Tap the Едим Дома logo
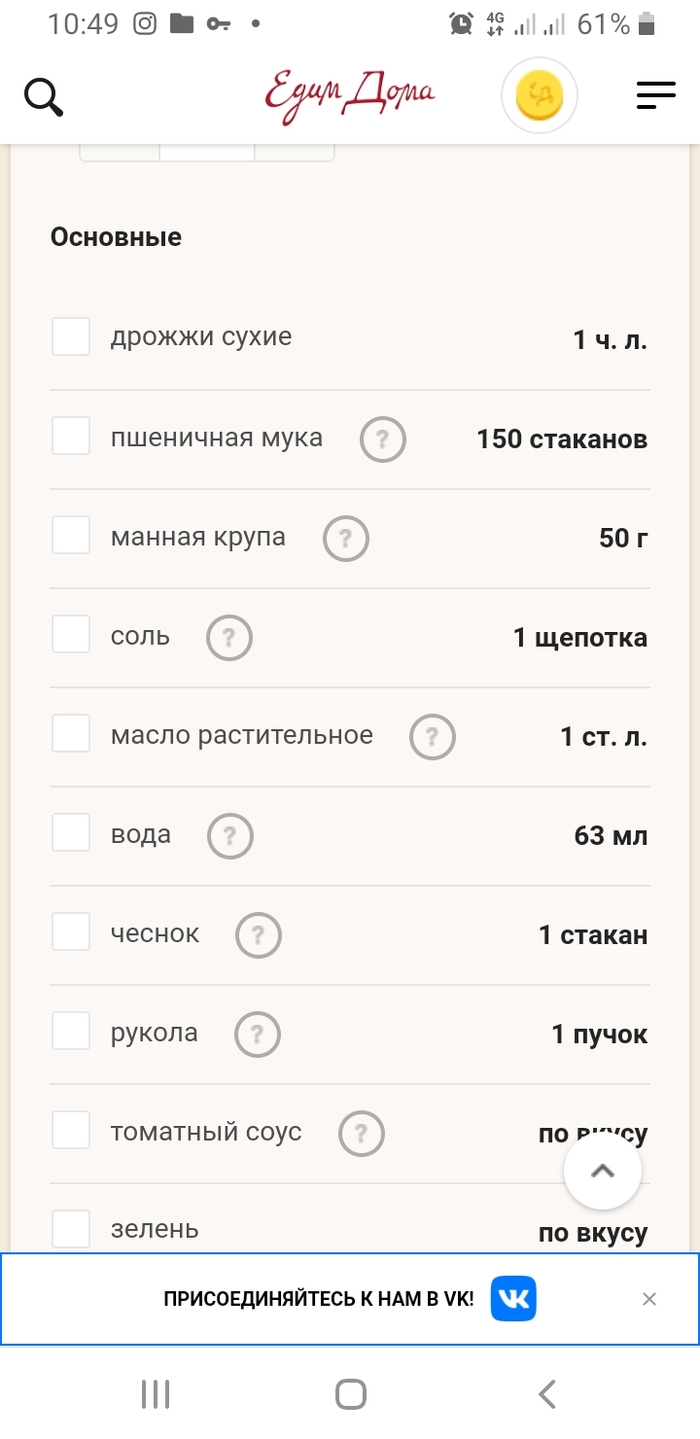700x1439 pixels. 350,93
